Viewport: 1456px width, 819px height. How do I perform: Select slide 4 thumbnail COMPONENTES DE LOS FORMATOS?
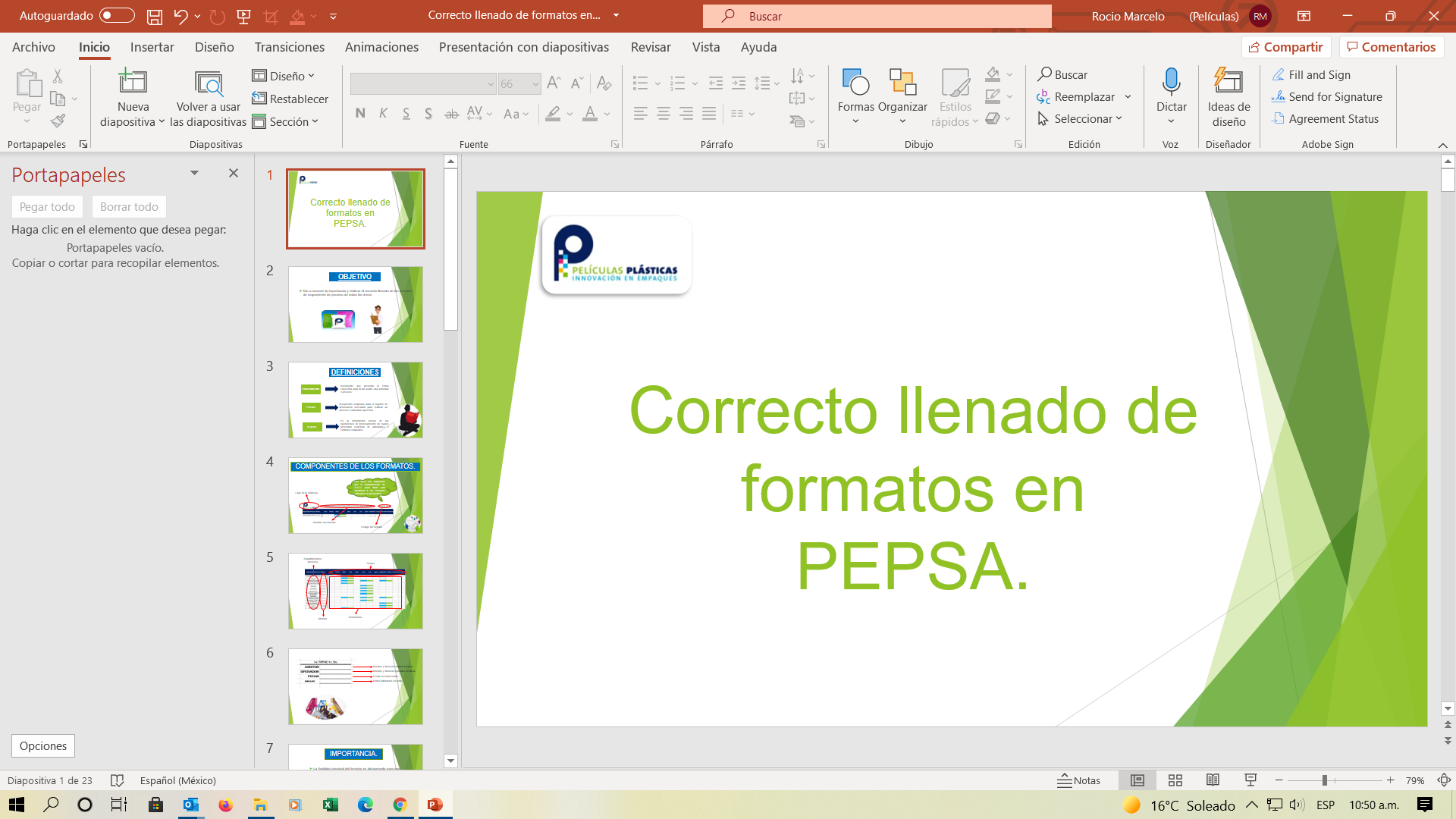point(355,495)
